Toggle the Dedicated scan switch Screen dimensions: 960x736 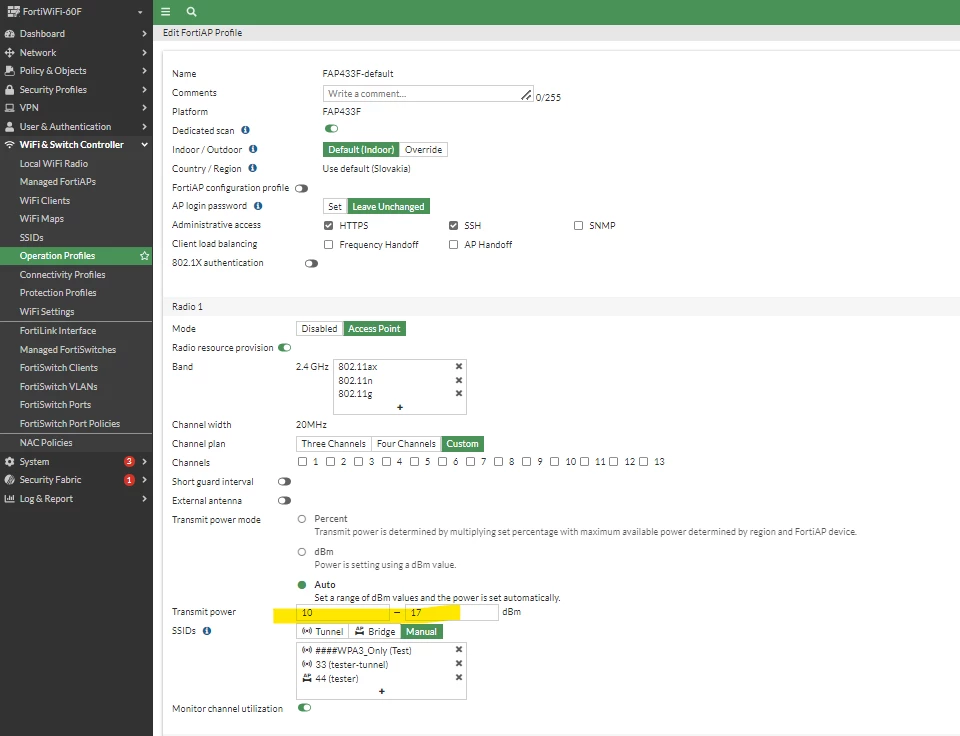(331, 129)
